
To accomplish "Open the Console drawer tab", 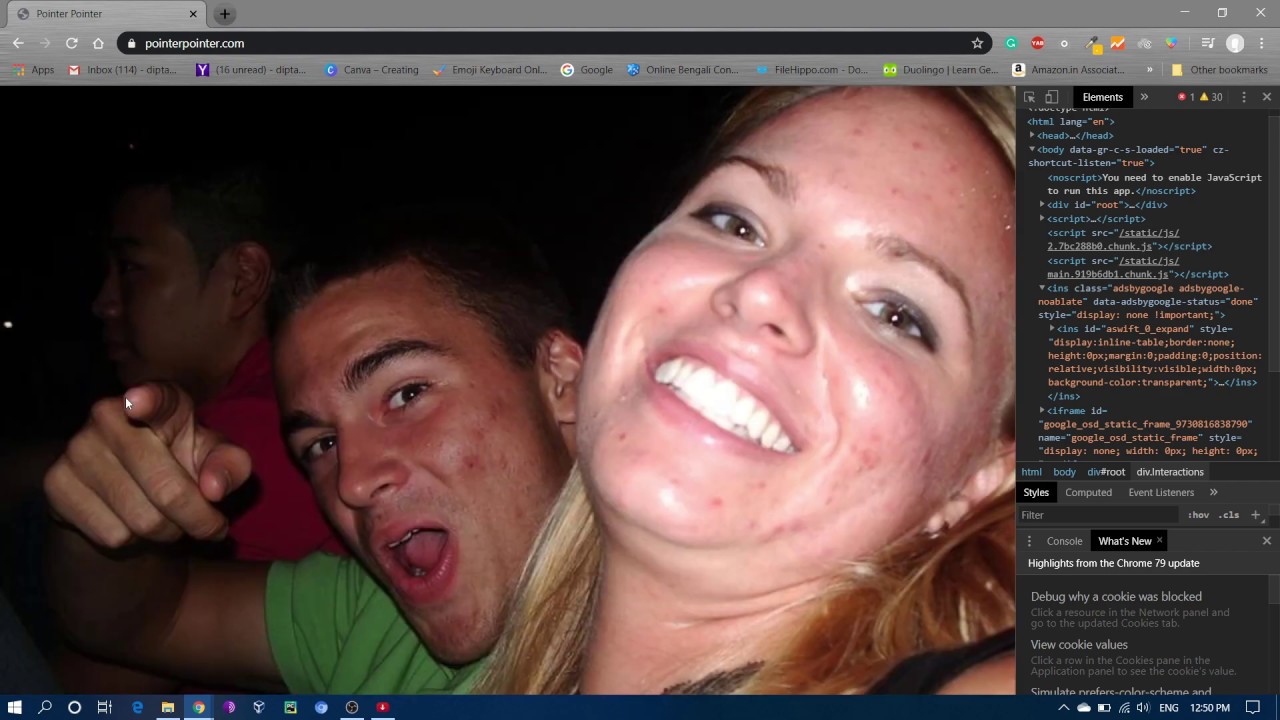I will click(1064, 541).
